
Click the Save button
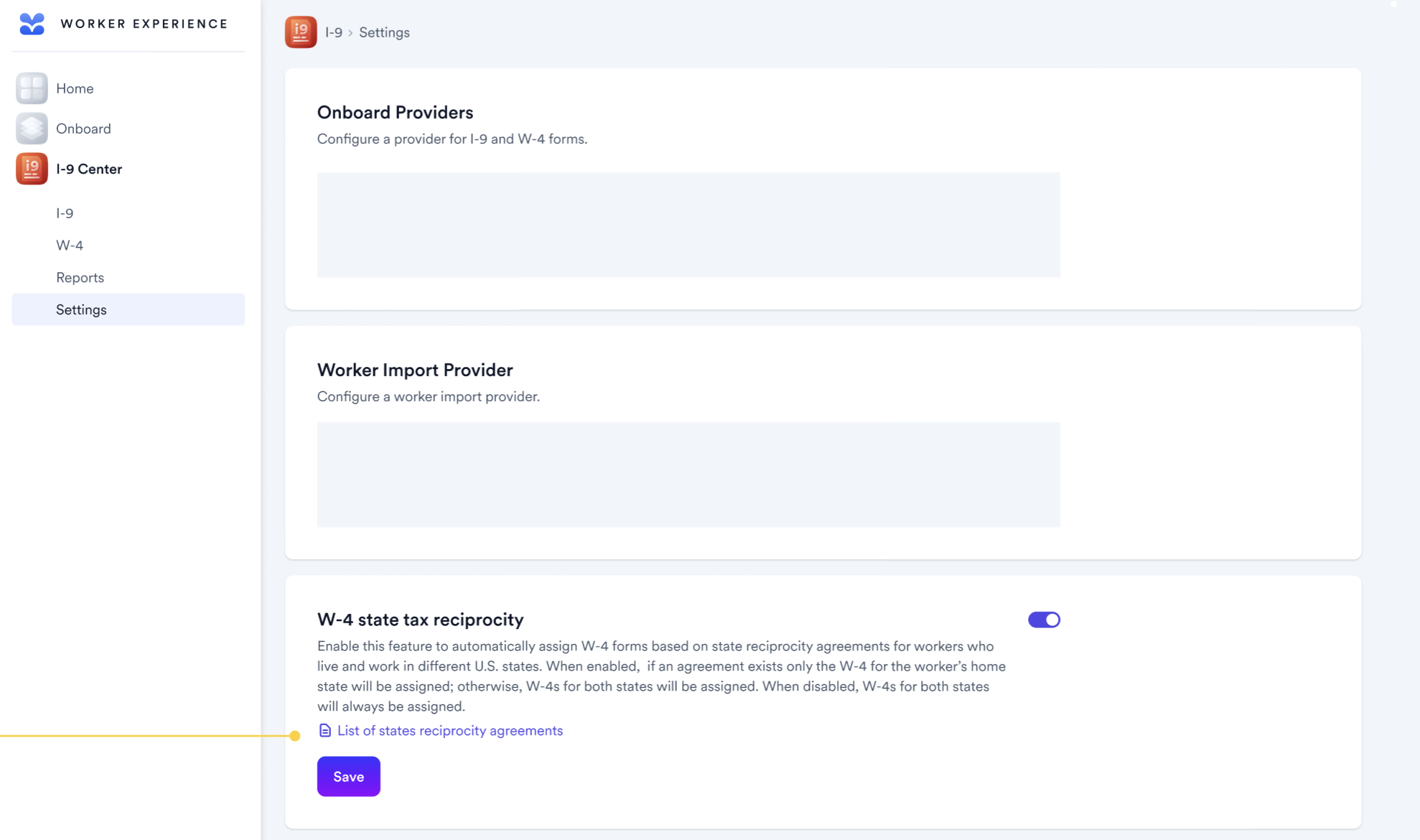tap(349, 776)
